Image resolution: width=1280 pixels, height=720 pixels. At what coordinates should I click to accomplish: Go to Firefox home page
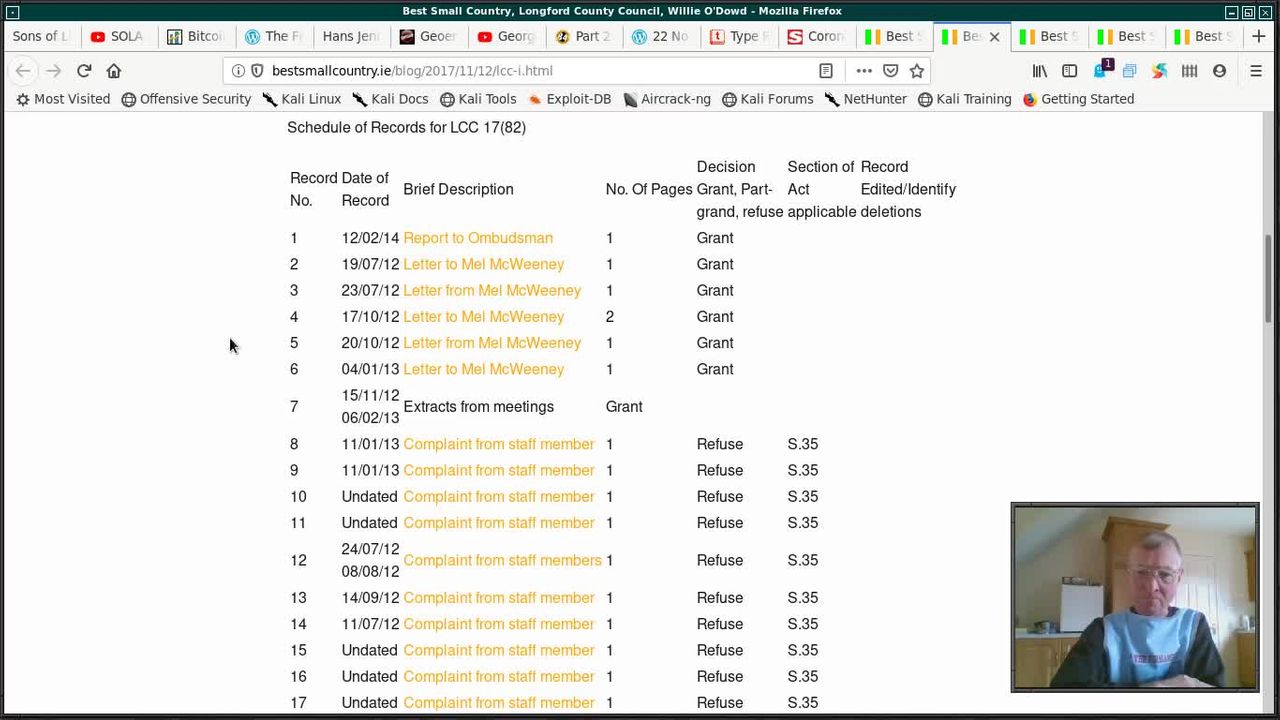[x=114, y=71]
